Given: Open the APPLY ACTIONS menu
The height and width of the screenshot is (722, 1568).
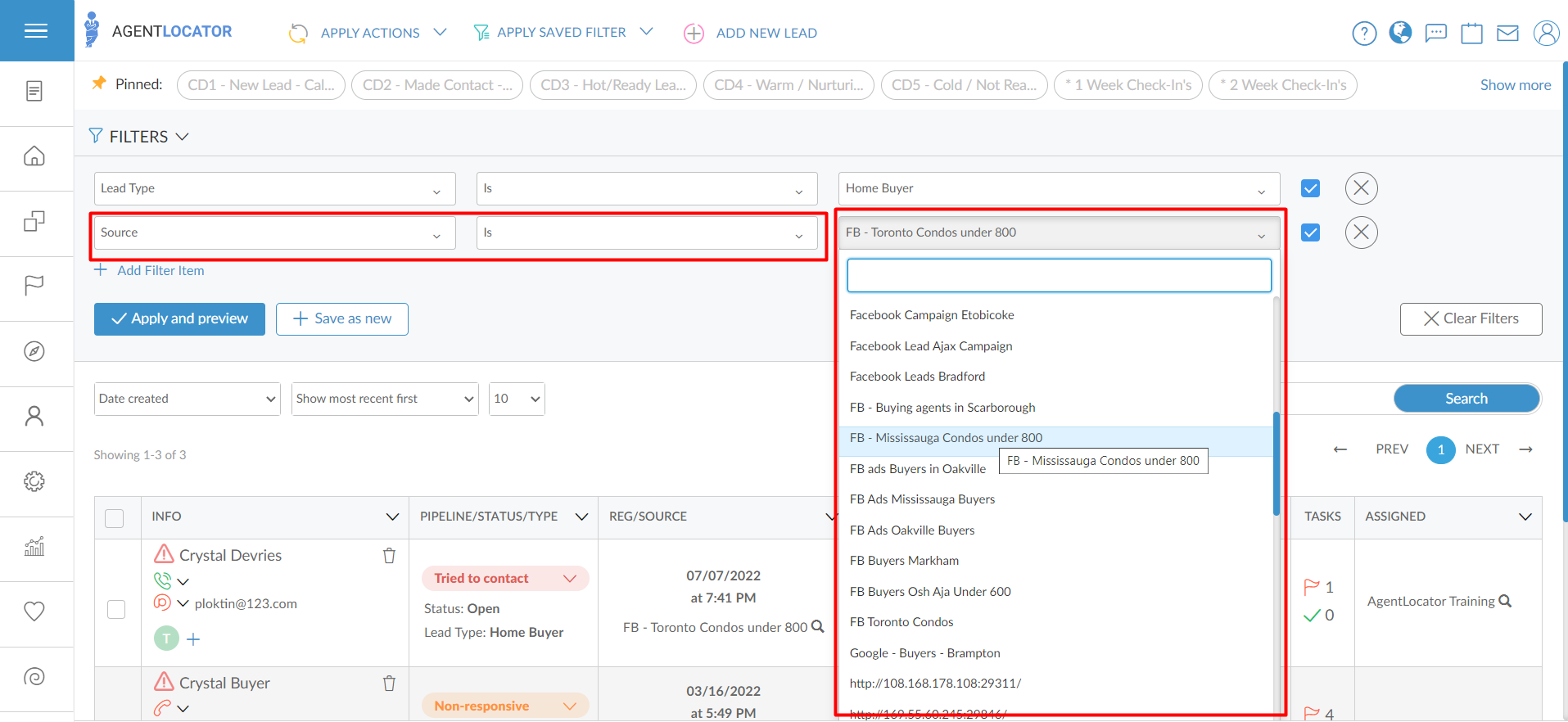Looking at the screenshot, I should (368, 33).
